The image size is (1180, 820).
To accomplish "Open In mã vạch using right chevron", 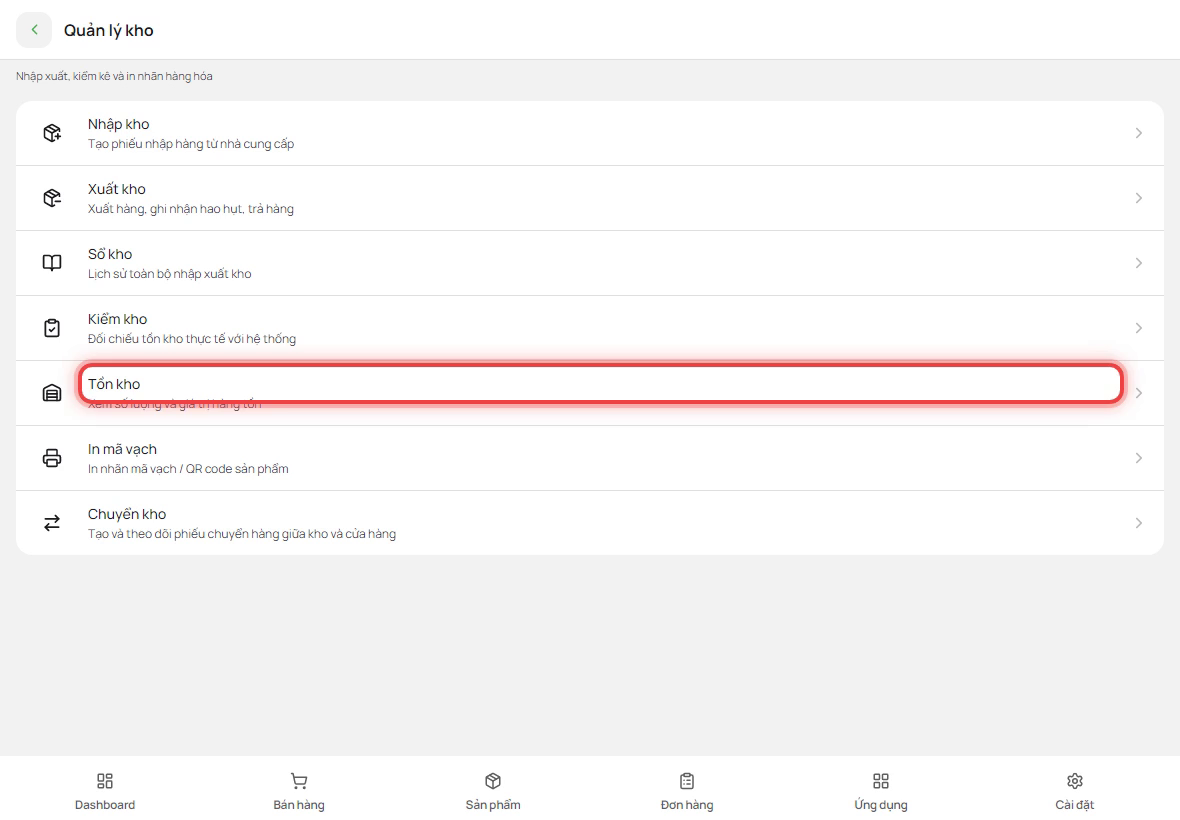I will pyautogui.click(x=1139, y=457).
